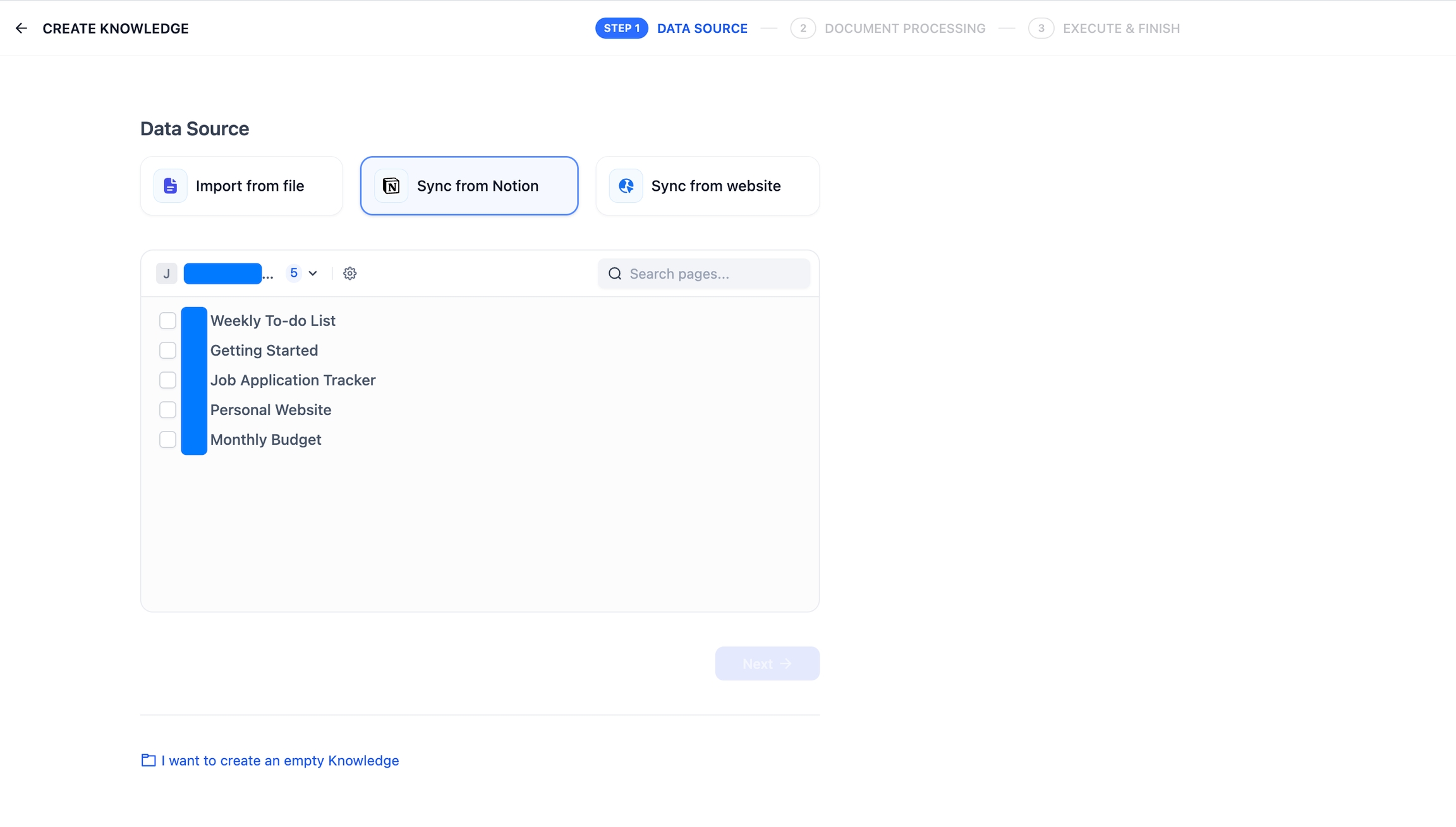
Task: Click I want to create an empty Knowledge
Action: (280, 760)
